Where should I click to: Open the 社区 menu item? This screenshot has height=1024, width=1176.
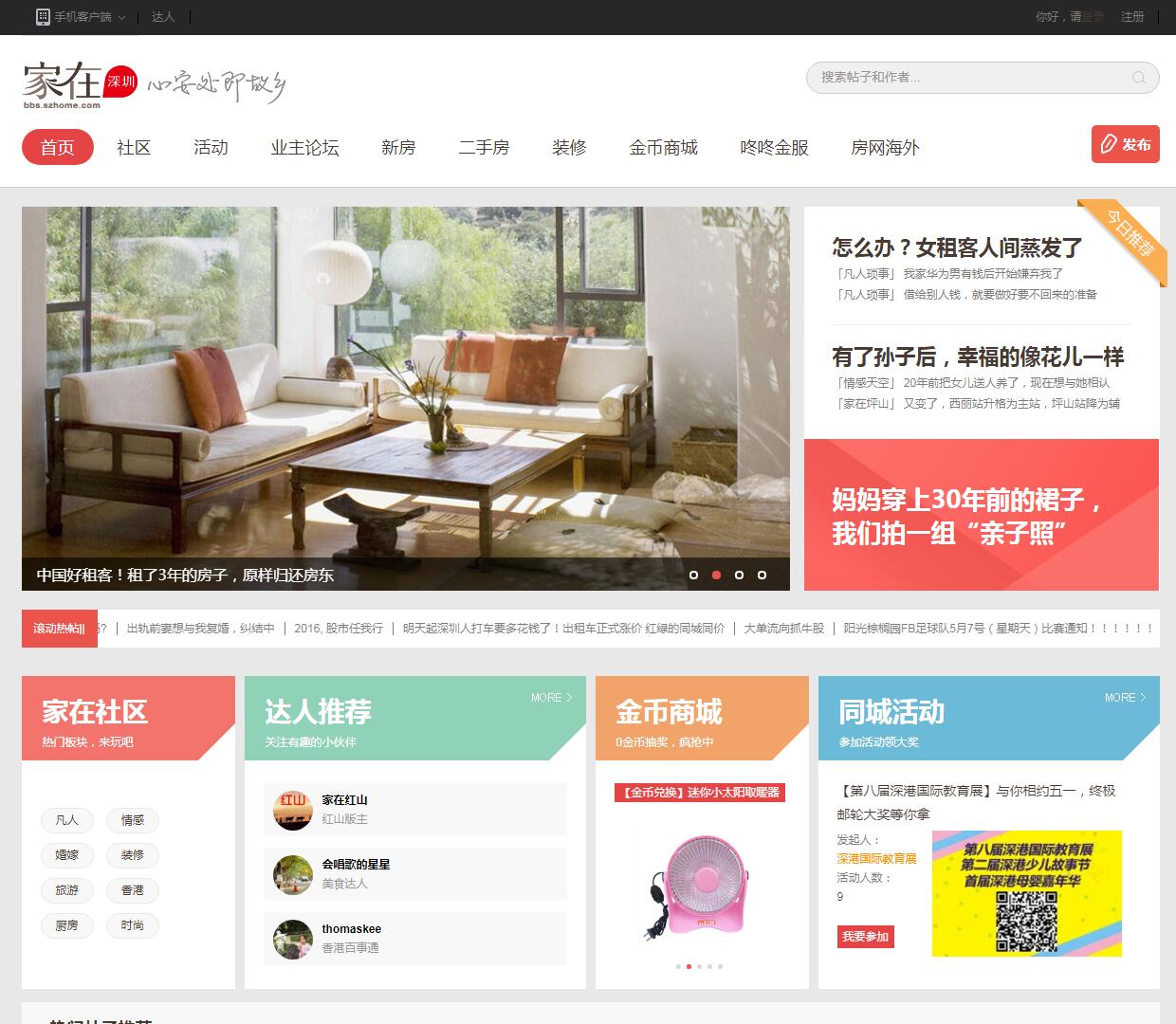click(134, 147)
